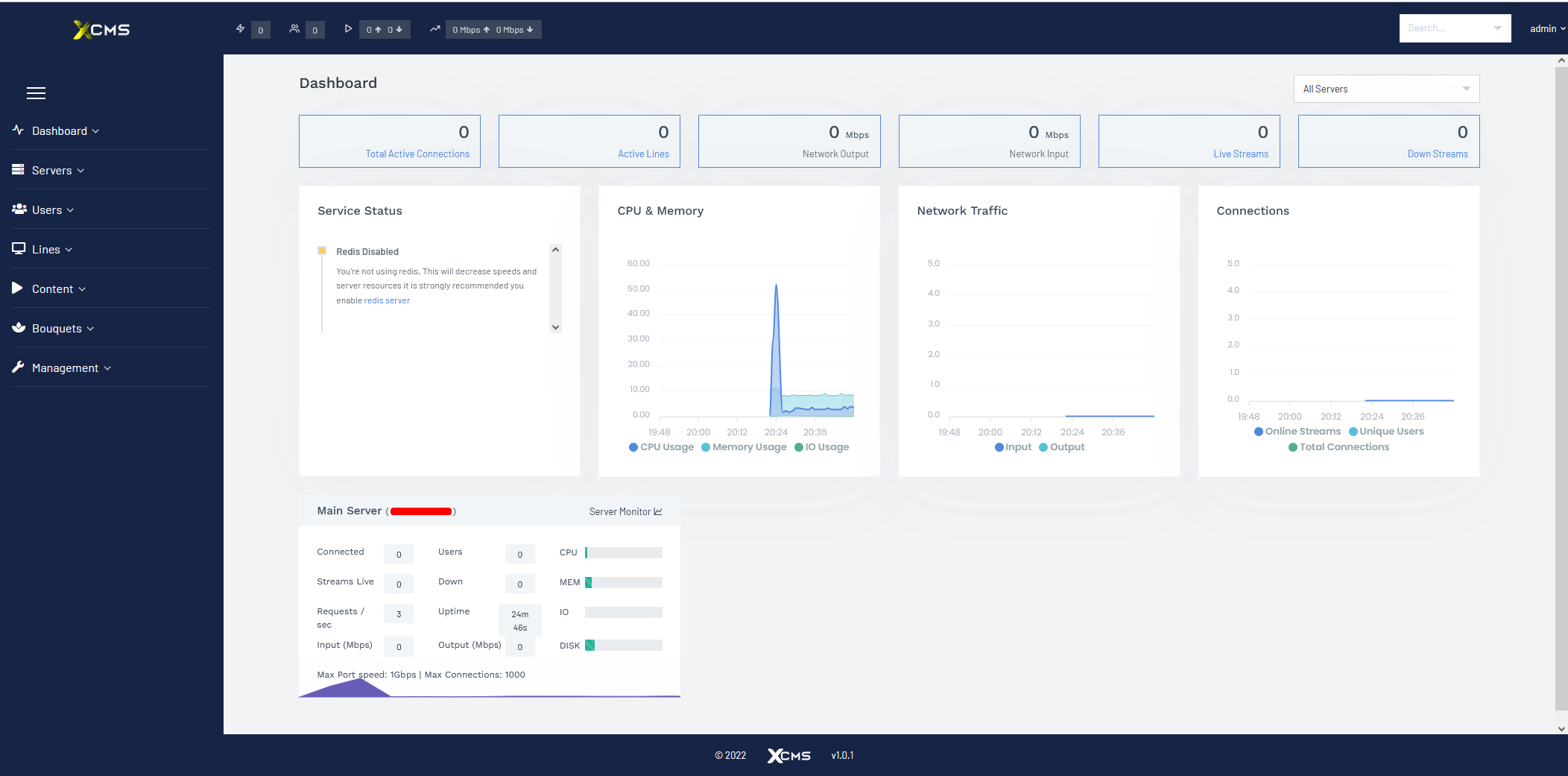Screen dimensions: 1568x776
Task: Click the Dashboard pulse icon in sidebar
Action: (19, 130)
